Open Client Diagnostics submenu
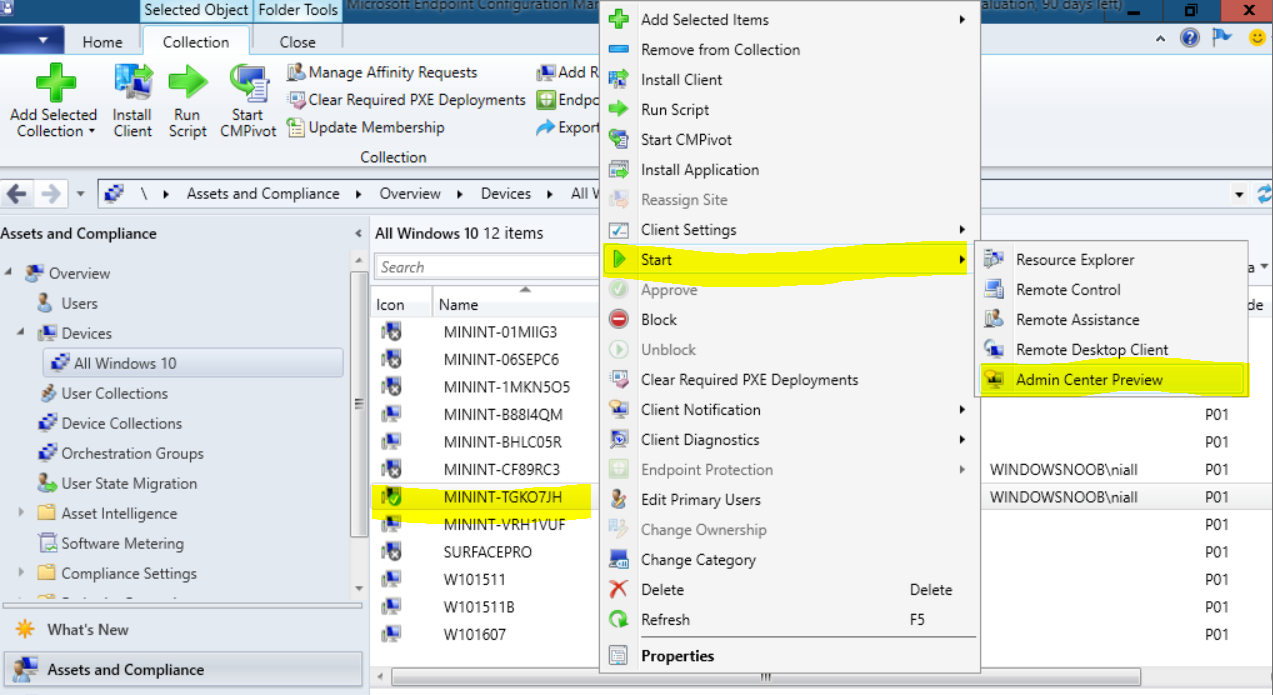The image size is (1273, 695). 788,439
